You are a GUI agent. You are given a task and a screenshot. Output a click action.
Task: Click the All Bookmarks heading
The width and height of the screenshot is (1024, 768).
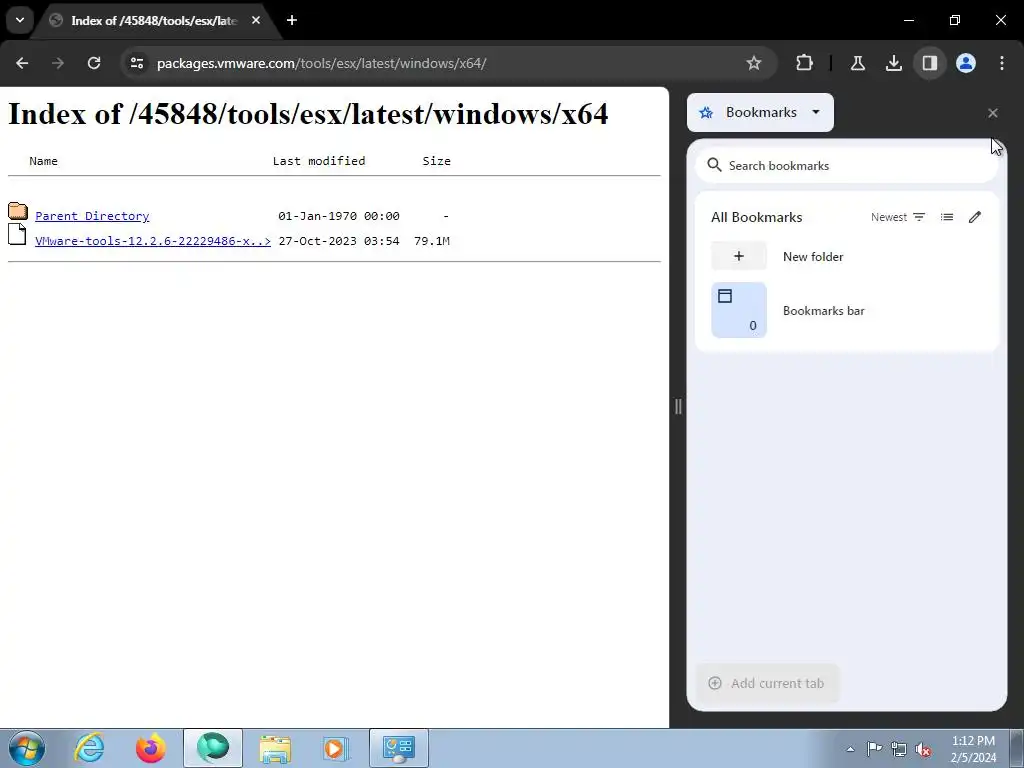[x=756, y=217]
